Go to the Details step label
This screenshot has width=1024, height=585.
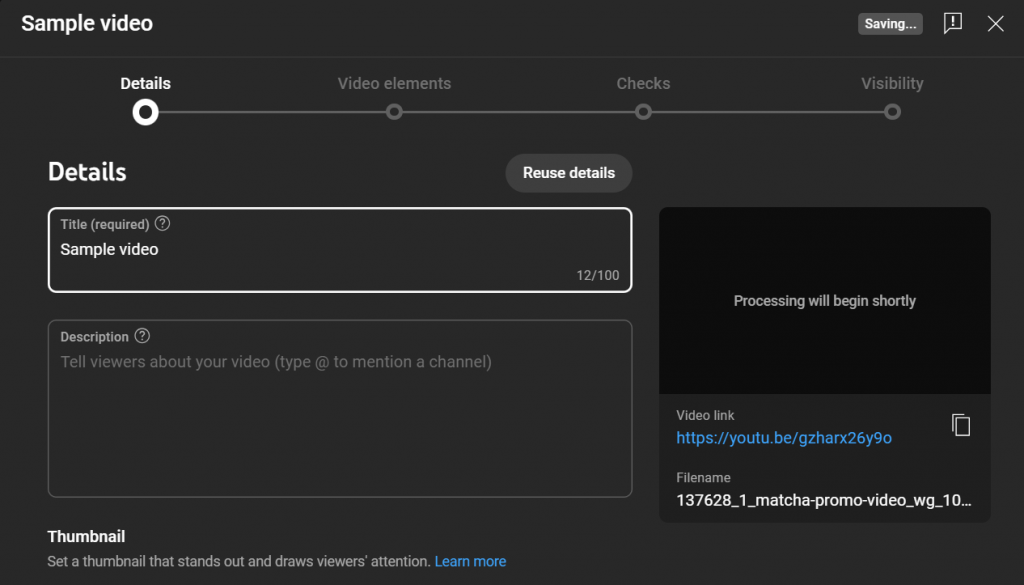tap(145, 84)
